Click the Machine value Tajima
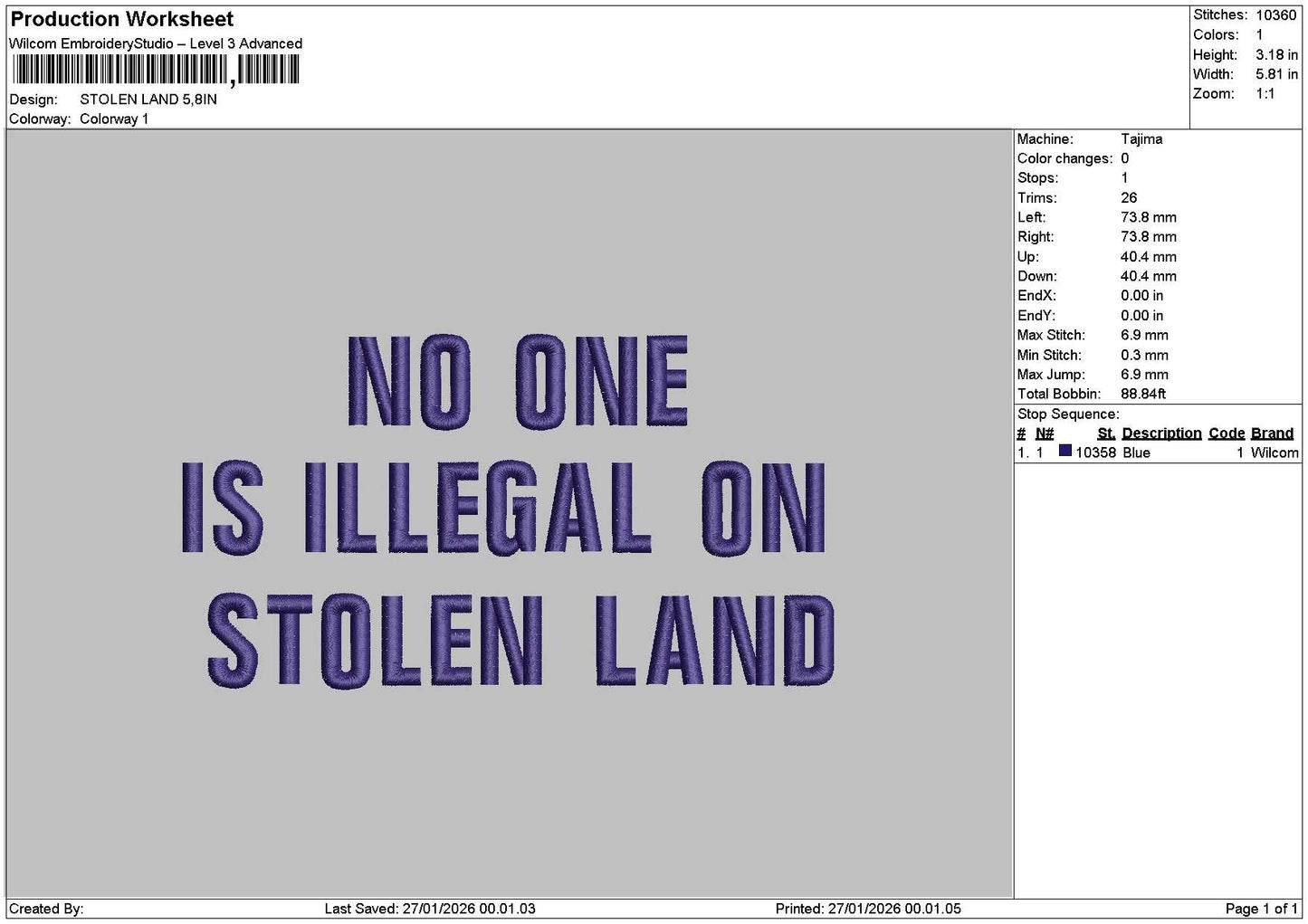Viewport: 1308px width, 924px height. 1141,139
